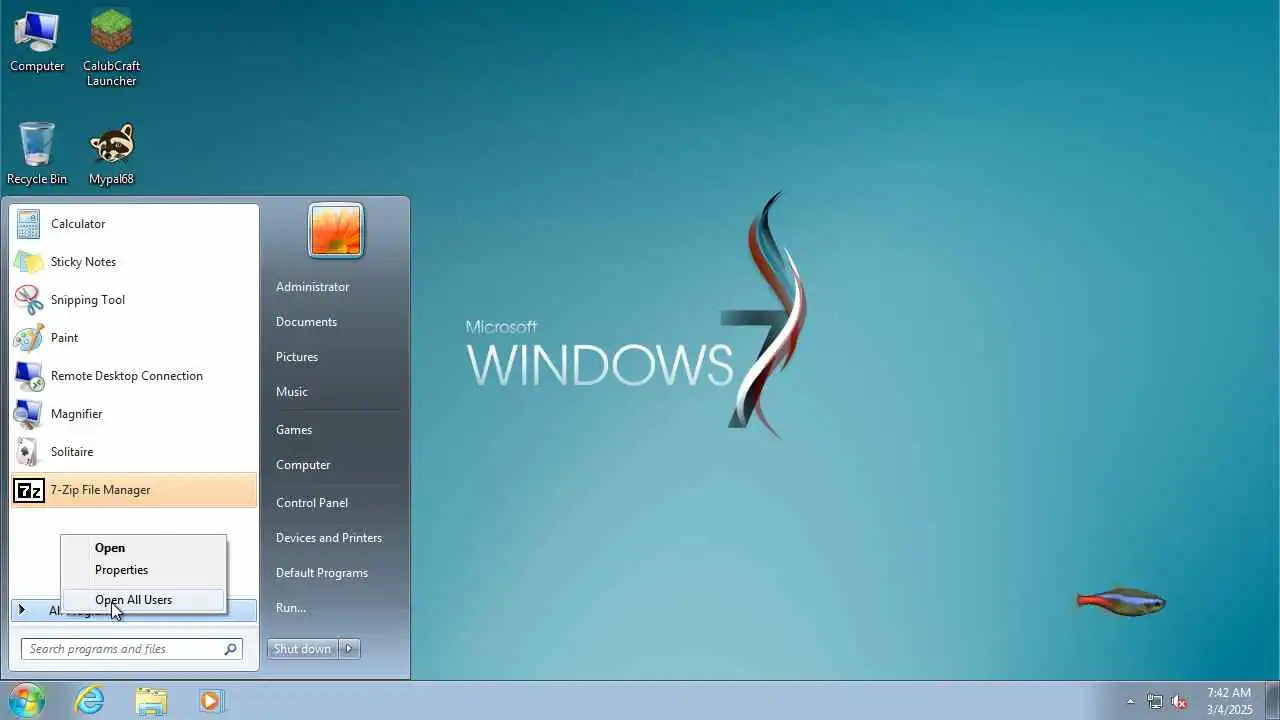Screen dimensions: 1280x720
Task: Expand the All Programs arrow
Action: point(21,610)
